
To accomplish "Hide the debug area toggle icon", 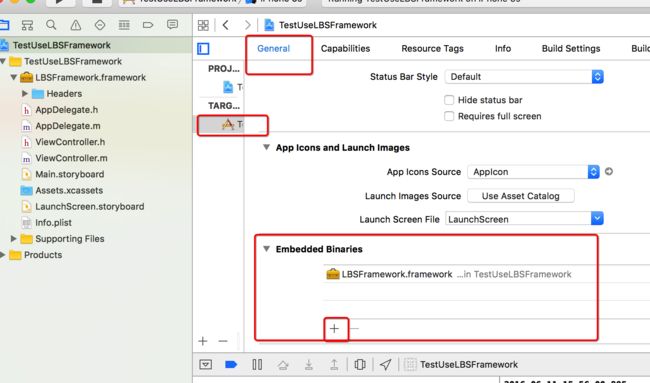I will [x=206, y=364].
